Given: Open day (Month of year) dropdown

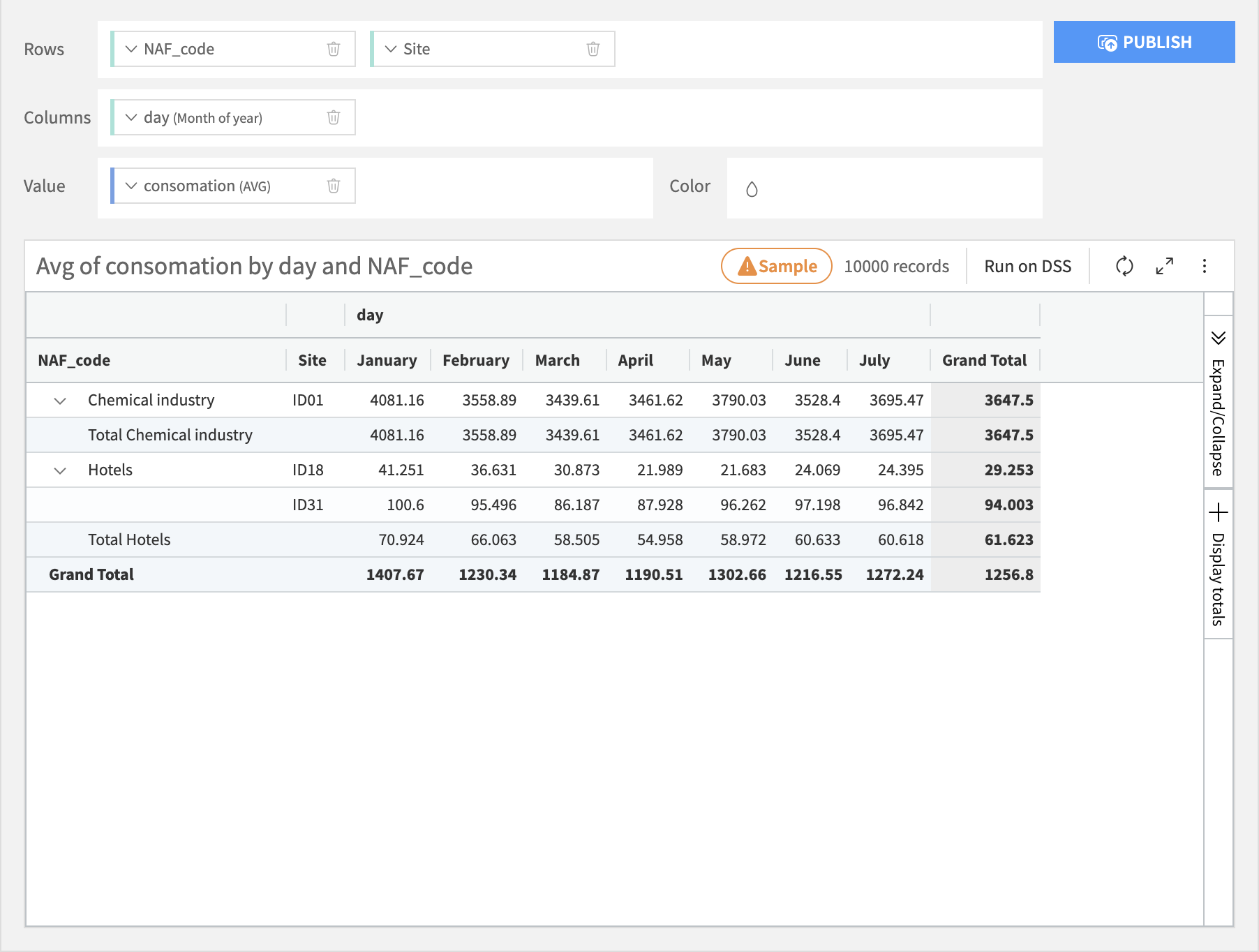Looking at the screenshot, I should [131, 117].
